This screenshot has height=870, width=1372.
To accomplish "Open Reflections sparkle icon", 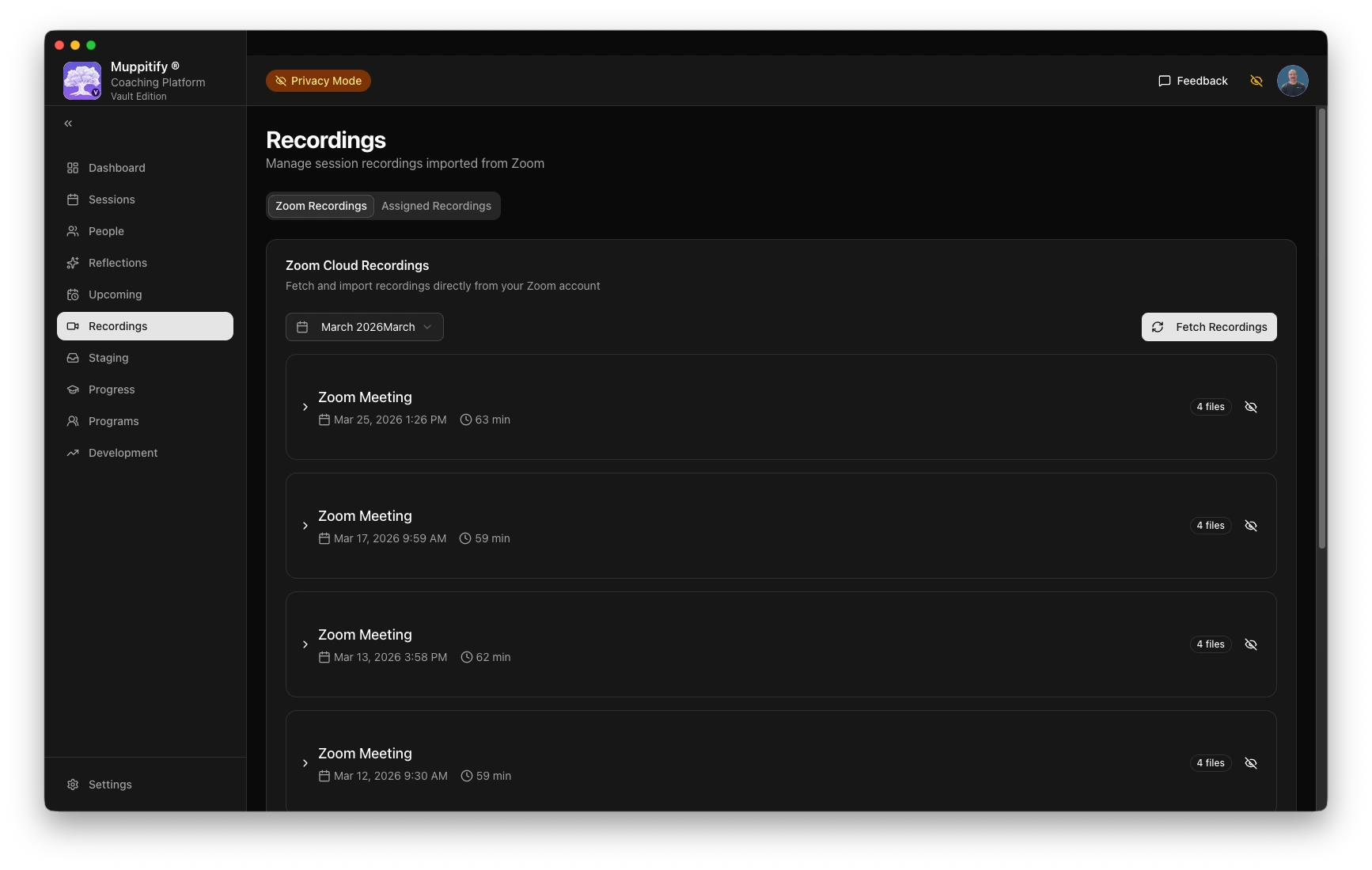I will point(73,263).
